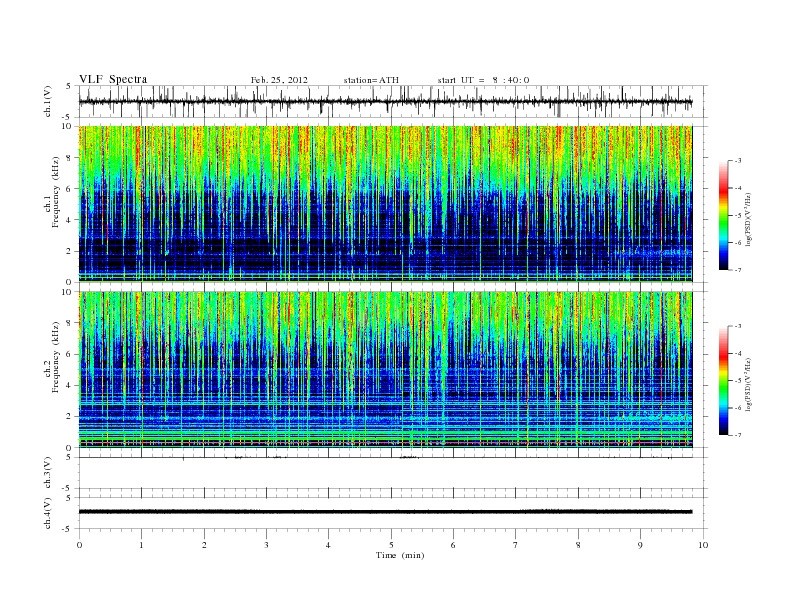Click the "ch.4(V)" axis label
Screen dimensions: 792x612
(47, 513)
